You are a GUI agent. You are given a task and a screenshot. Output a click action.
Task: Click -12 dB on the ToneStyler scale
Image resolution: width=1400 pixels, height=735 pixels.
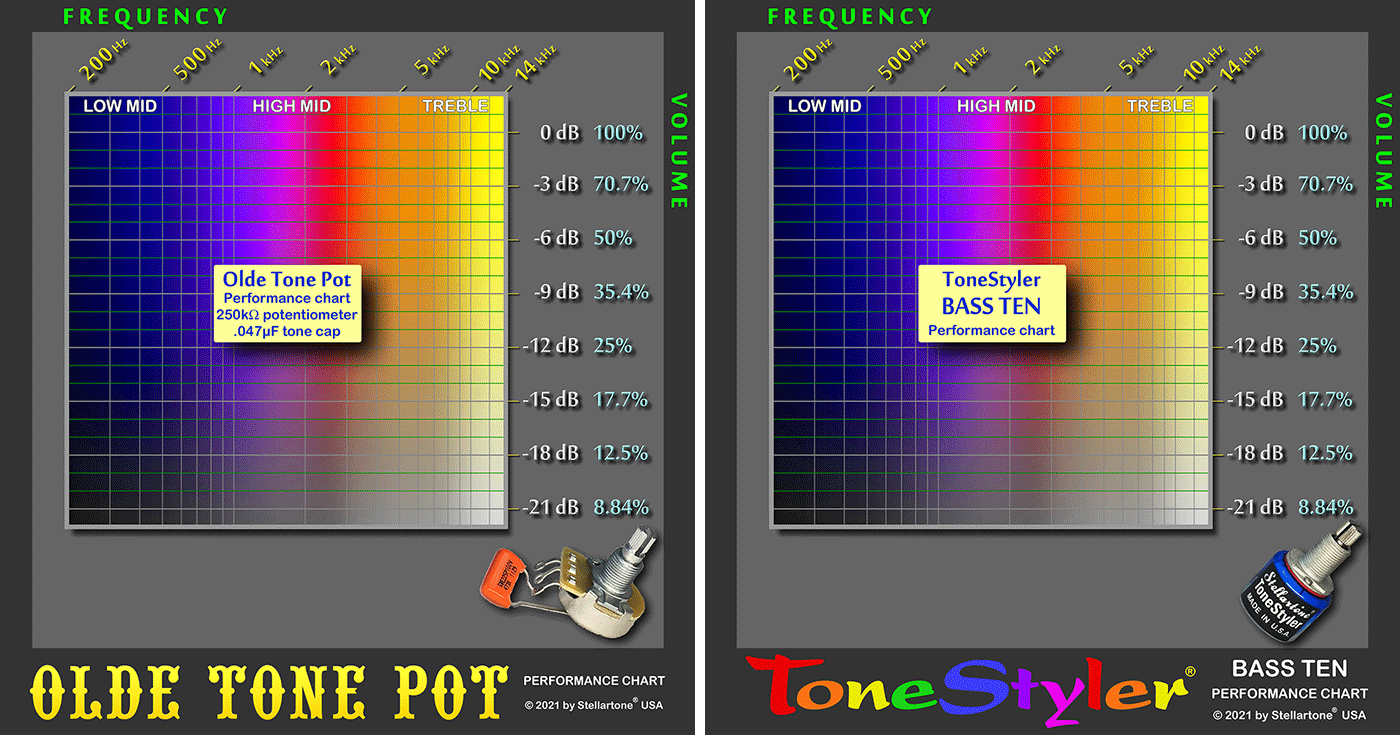point(1256,346)
